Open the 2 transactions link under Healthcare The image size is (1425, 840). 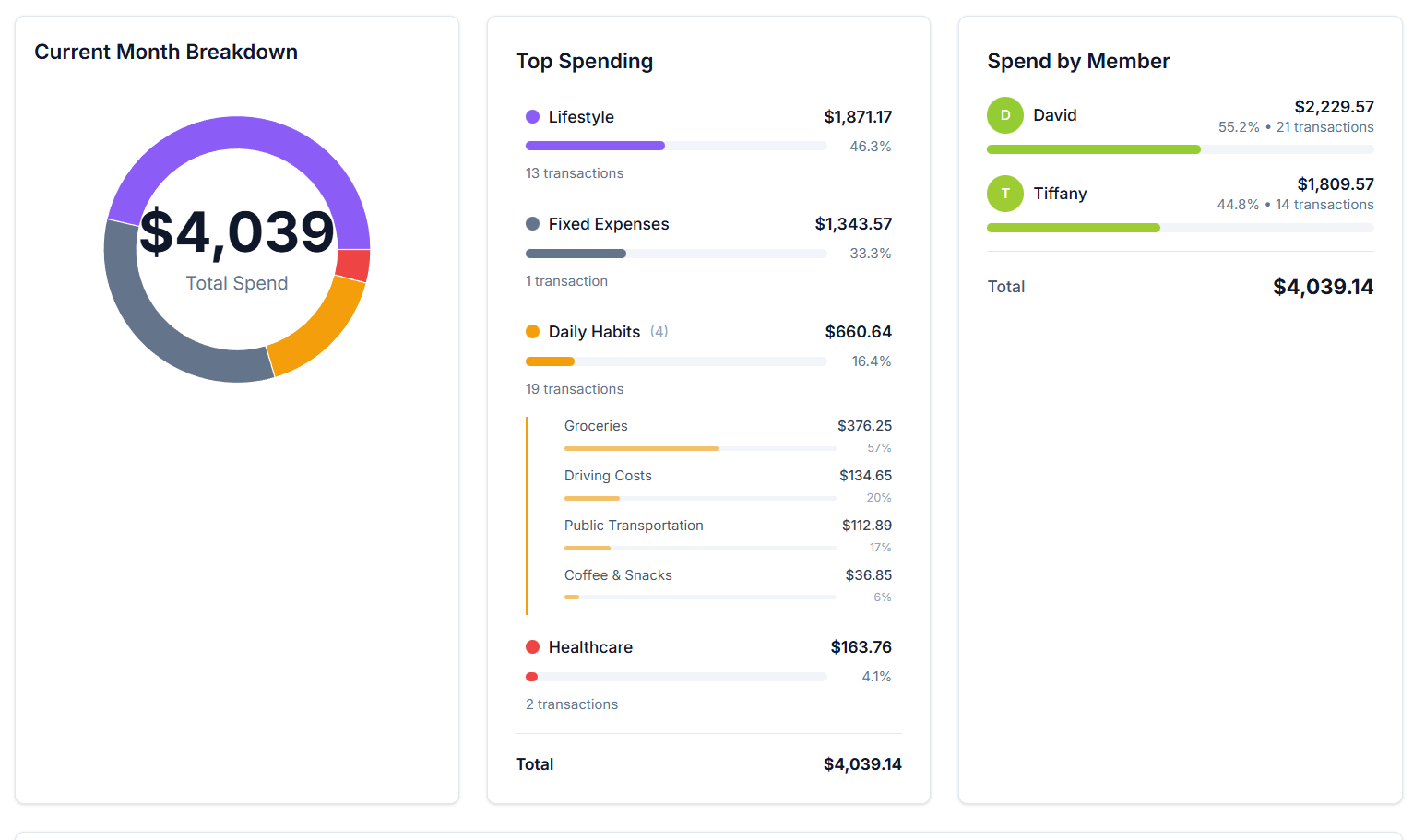(571, 704)
